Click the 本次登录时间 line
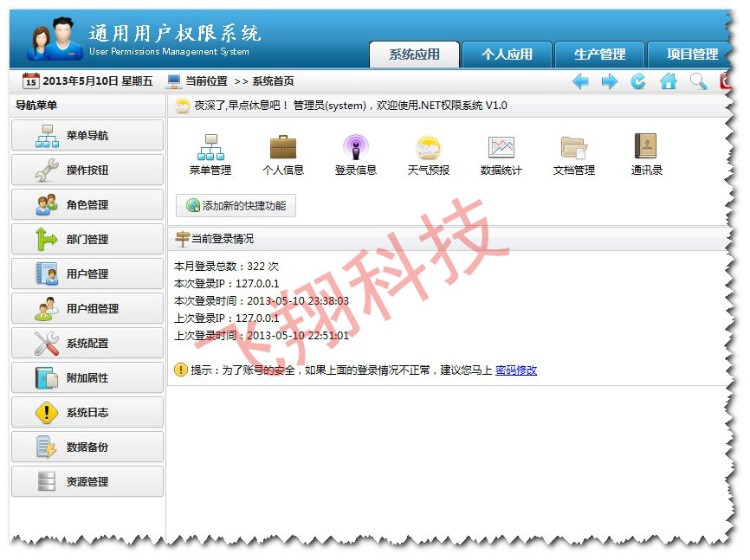Image resolution: width=750 pixels, height=560 pixels. tap(261, 301)
